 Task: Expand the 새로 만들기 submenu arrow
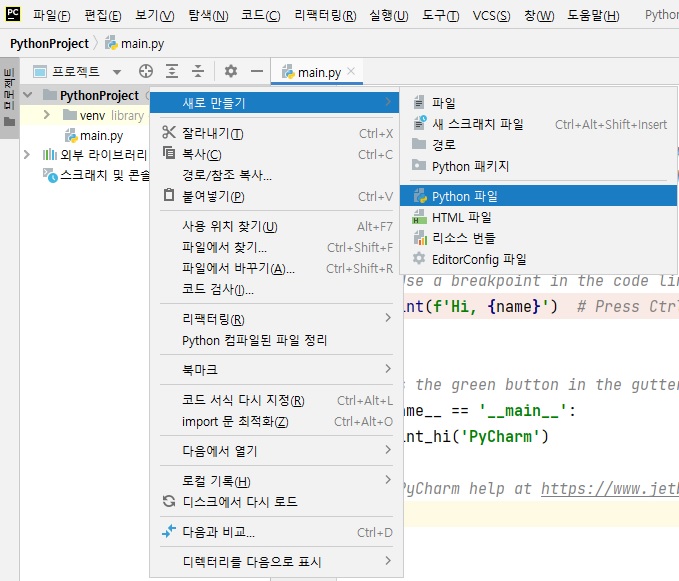pos(388,102)
